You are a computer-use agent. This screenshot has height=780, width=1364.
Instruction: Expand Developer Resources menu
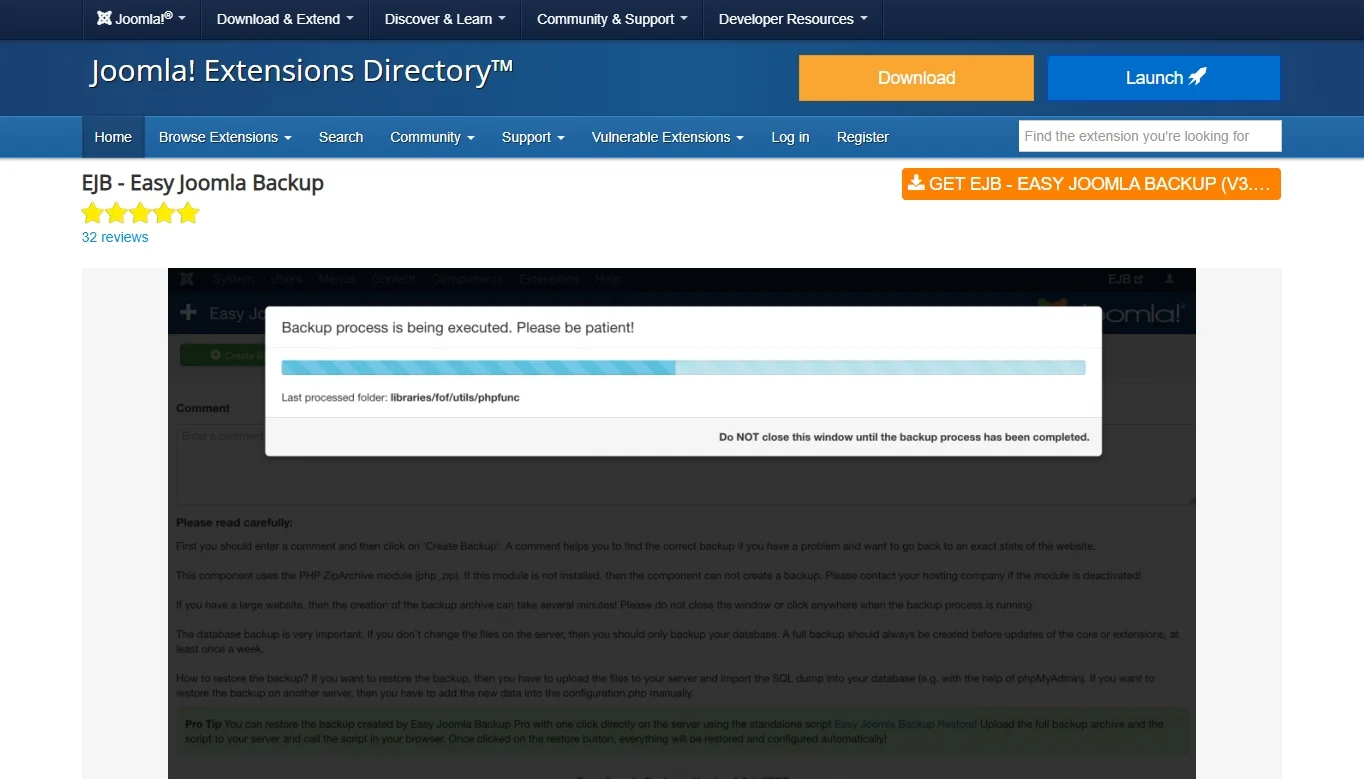click(x=793, y=19)
